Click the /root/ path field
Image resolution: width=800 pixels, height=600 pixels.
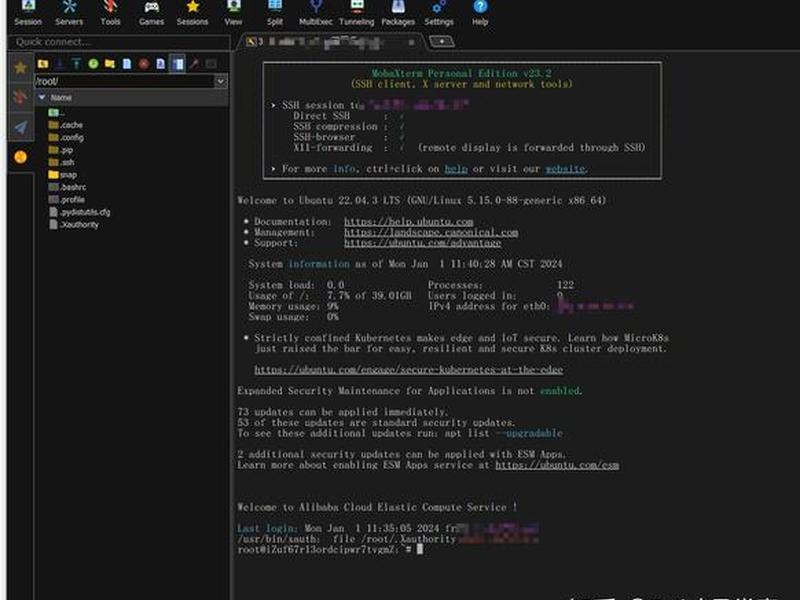(124, 81)
